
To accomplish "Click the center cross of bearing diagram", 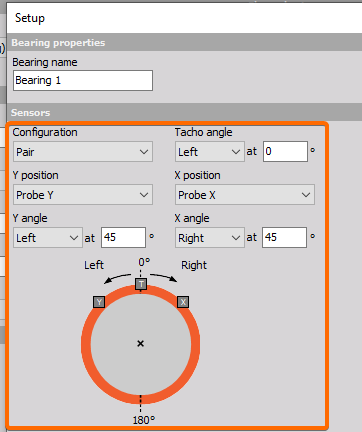I will [140, 343].
